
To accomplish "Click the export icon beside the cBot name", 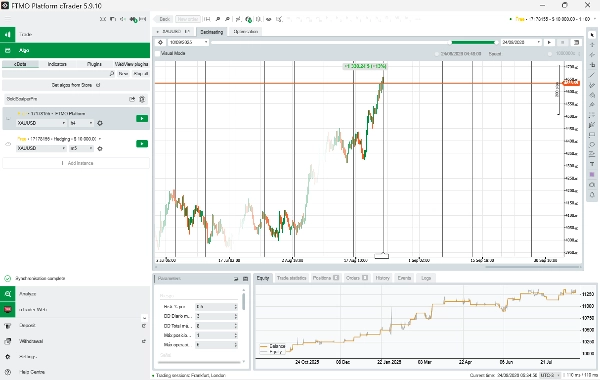I will [x=132, y=99].
